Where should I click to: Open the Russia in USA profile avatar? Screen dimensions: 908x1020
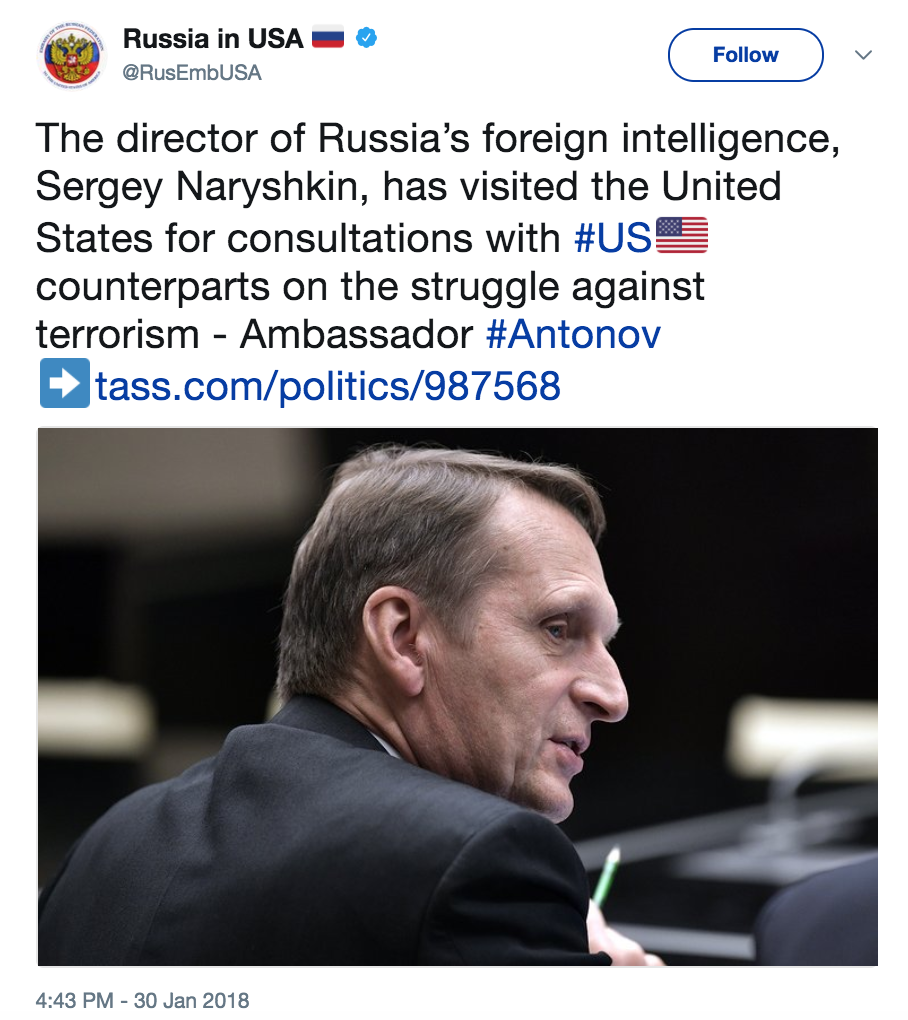point(72,55)
